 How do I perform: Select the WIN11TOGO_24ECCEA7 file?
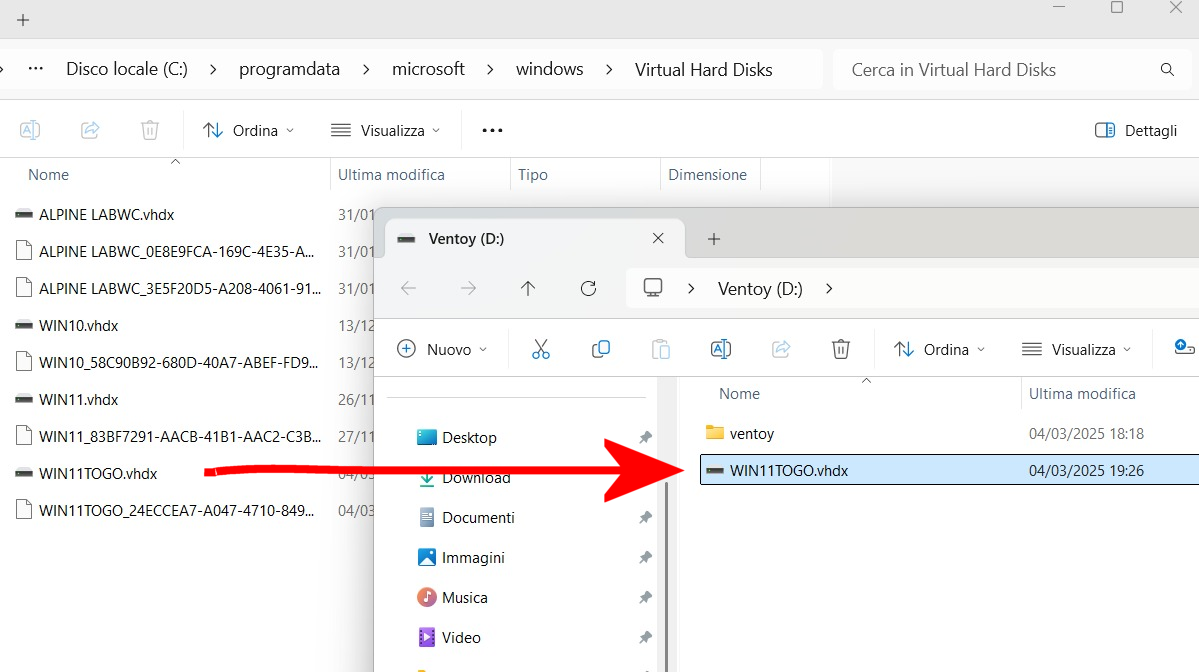177,511
